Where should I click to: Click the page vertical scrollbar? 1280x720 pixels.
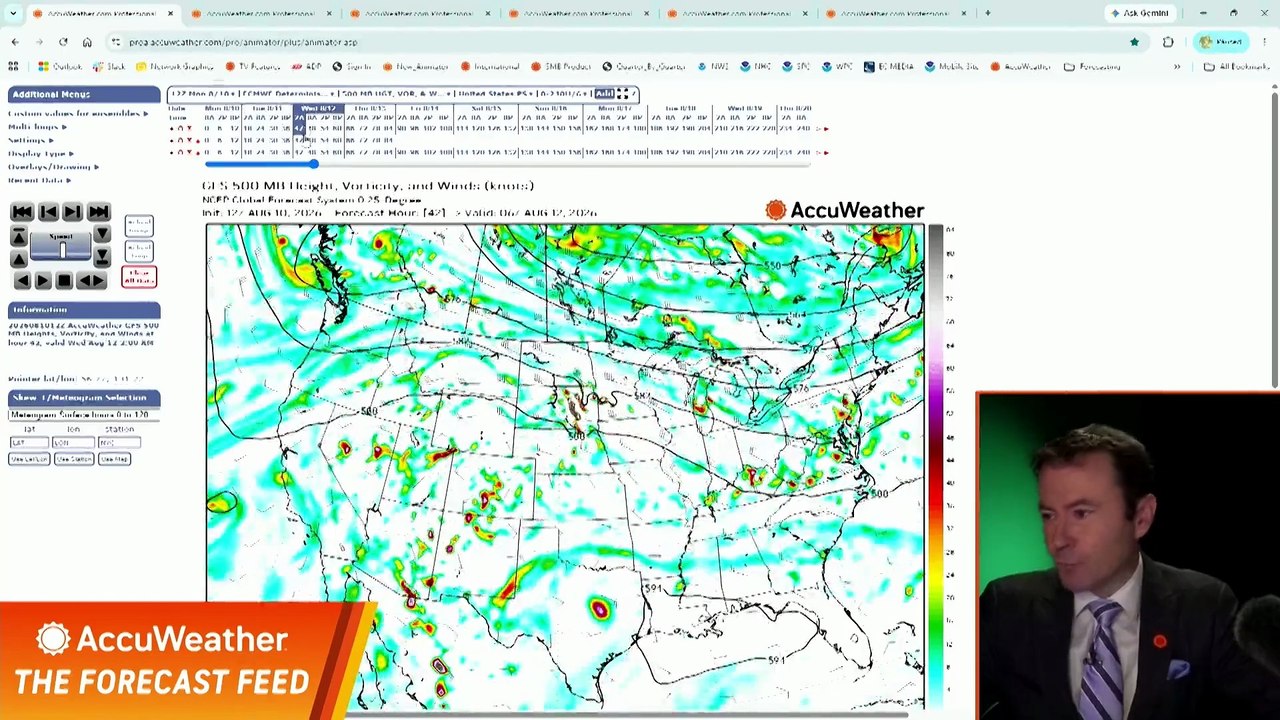click(x=1274, y=240)
